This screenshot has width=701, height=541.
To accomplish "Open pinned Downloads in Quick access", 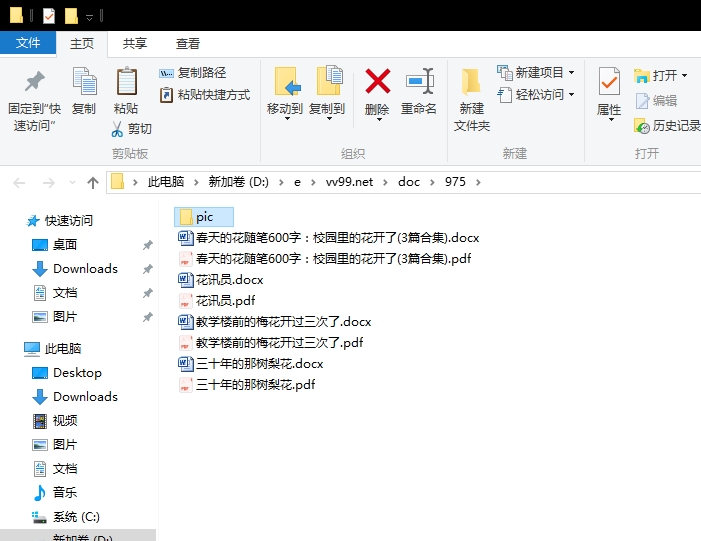I will click(75, 269).
